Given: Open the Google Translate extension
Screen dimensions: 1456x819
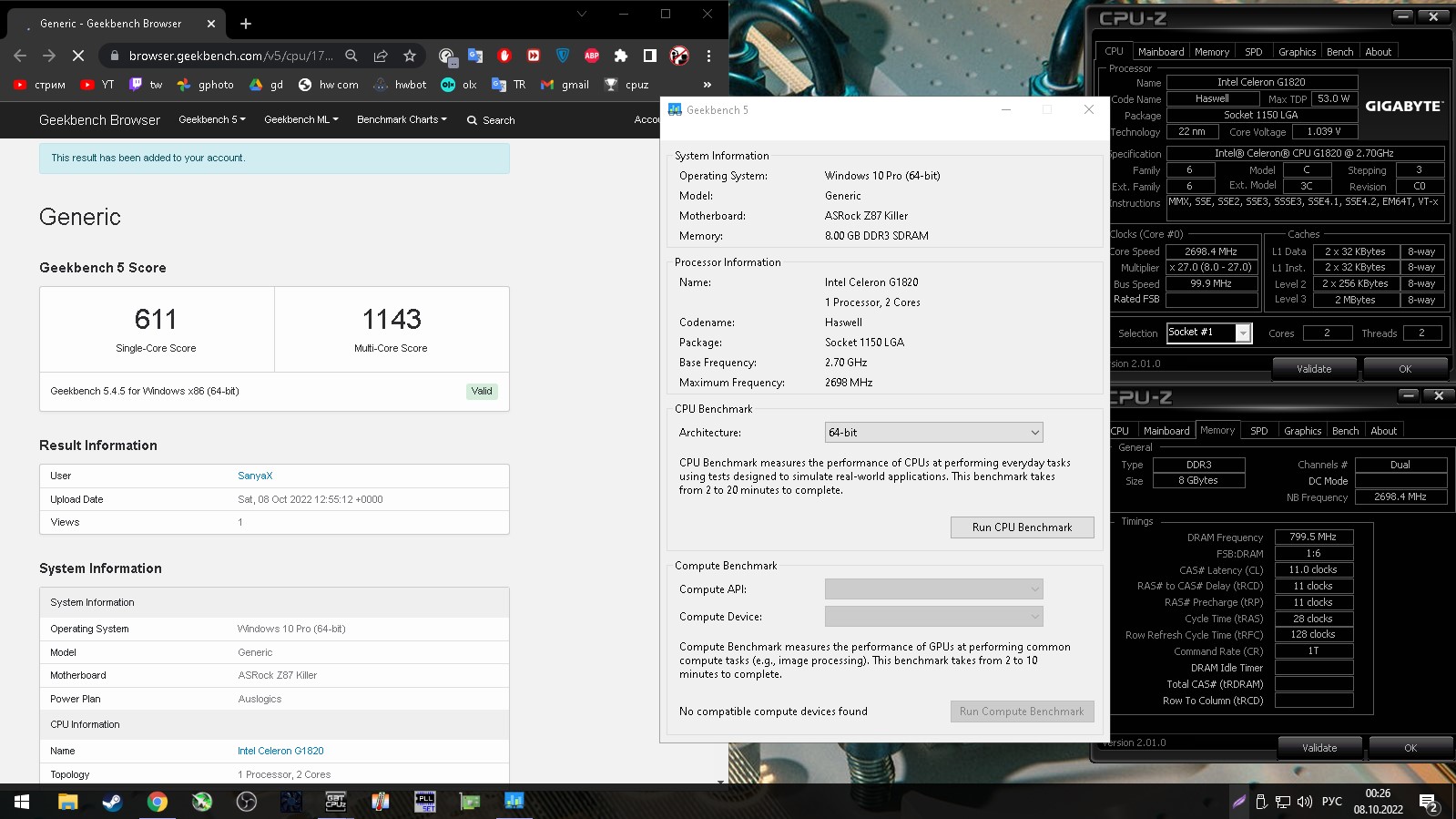Looking at the screenshot, I should pyautogui.click(x=475, y=56).
